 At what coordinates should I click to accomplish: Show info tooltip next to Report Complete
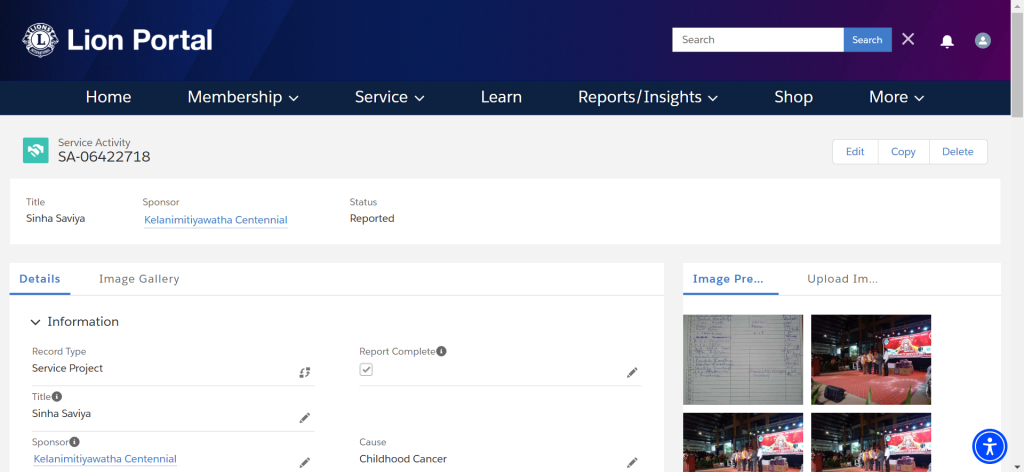click(x=441, y=351)
